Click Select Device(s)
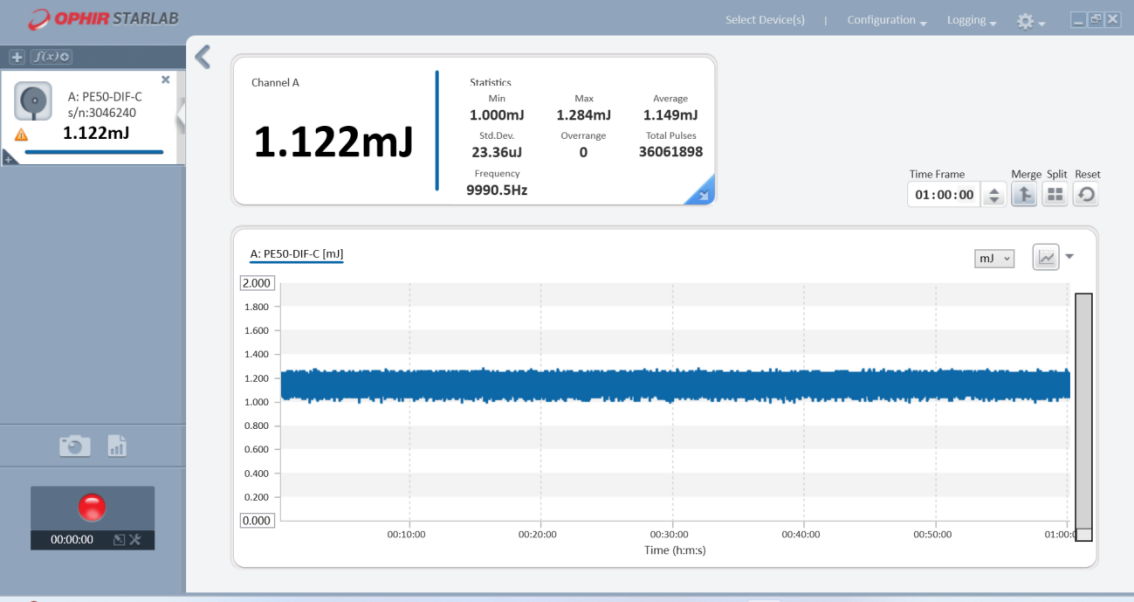The height and width of the screenshot is (602, 1134). [764, 20]
